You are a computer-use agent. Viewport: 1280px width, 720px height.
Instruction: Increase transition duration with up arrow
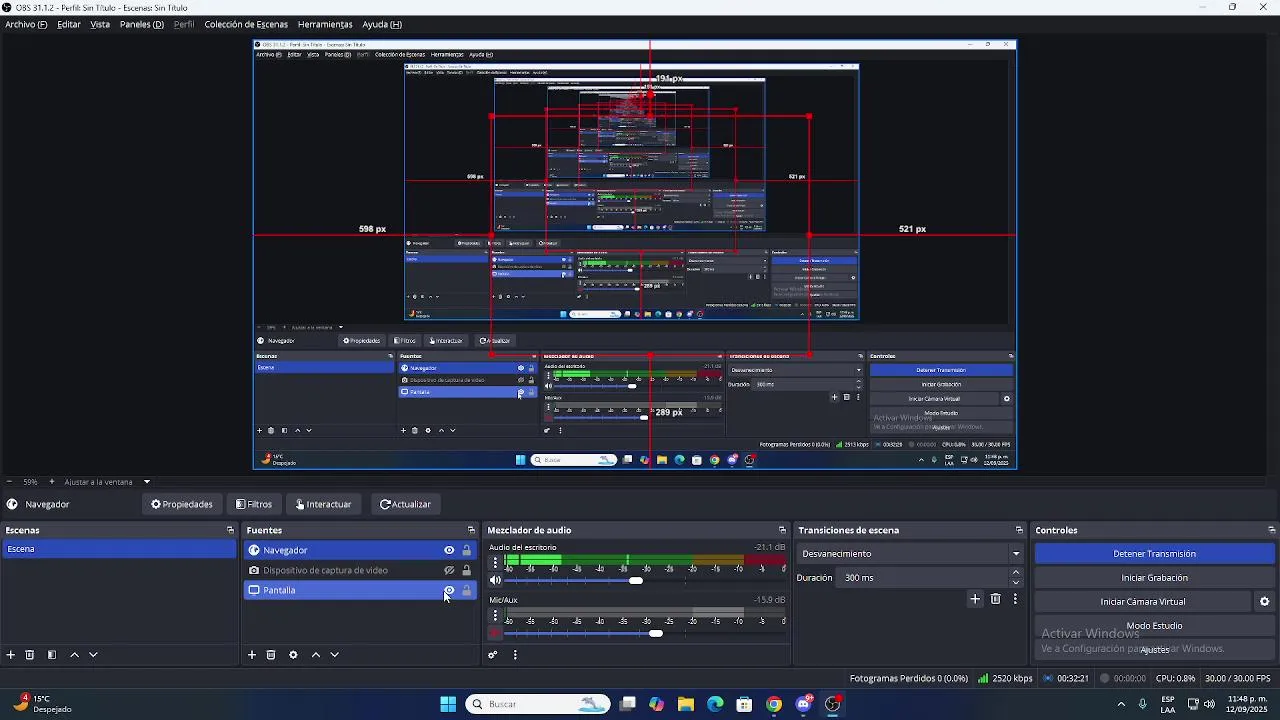click(1016, 573)
